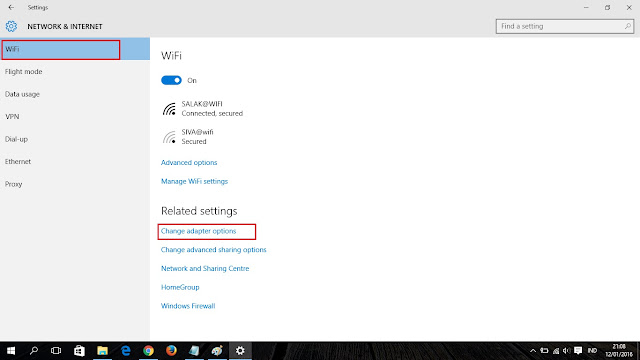Launch Firefox from the taskbar
This screenshot has width=640, height=360.
[x=171, y=351]
